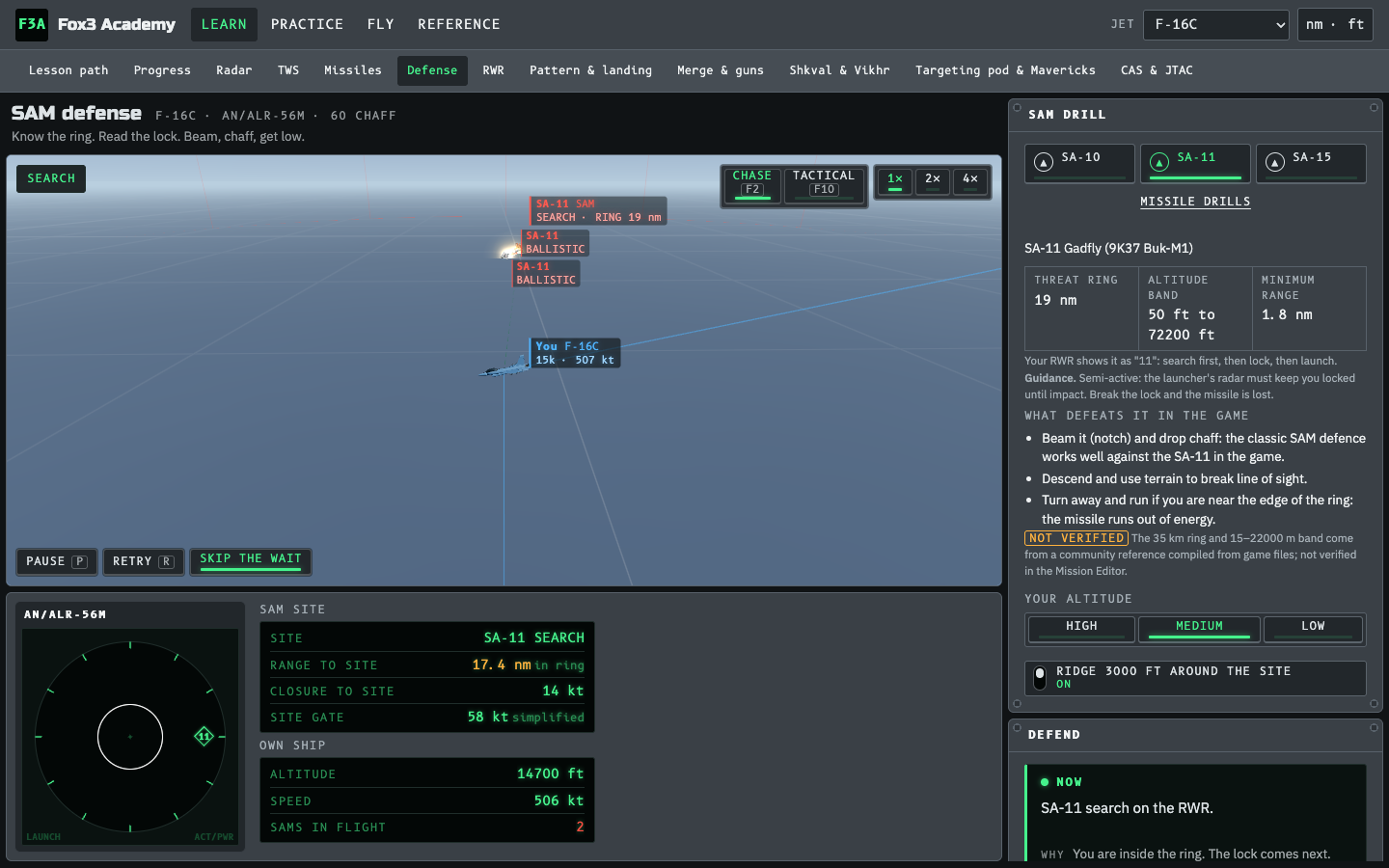The width and height of the screenshot is (1389, 868).
Task: Follow the MISSILE DRILLS link
Action: pos(1195,202)
